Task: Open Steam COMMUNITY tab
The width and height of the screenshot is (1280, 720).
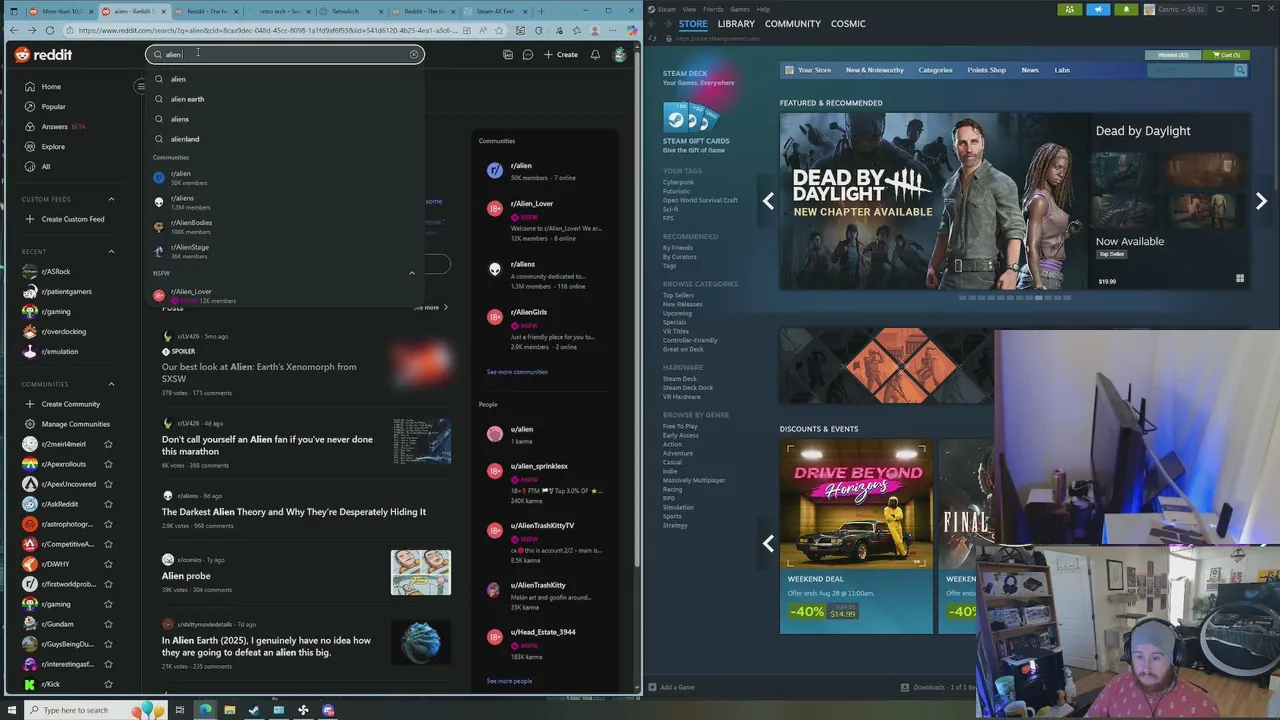Action: tap(793, 24)
